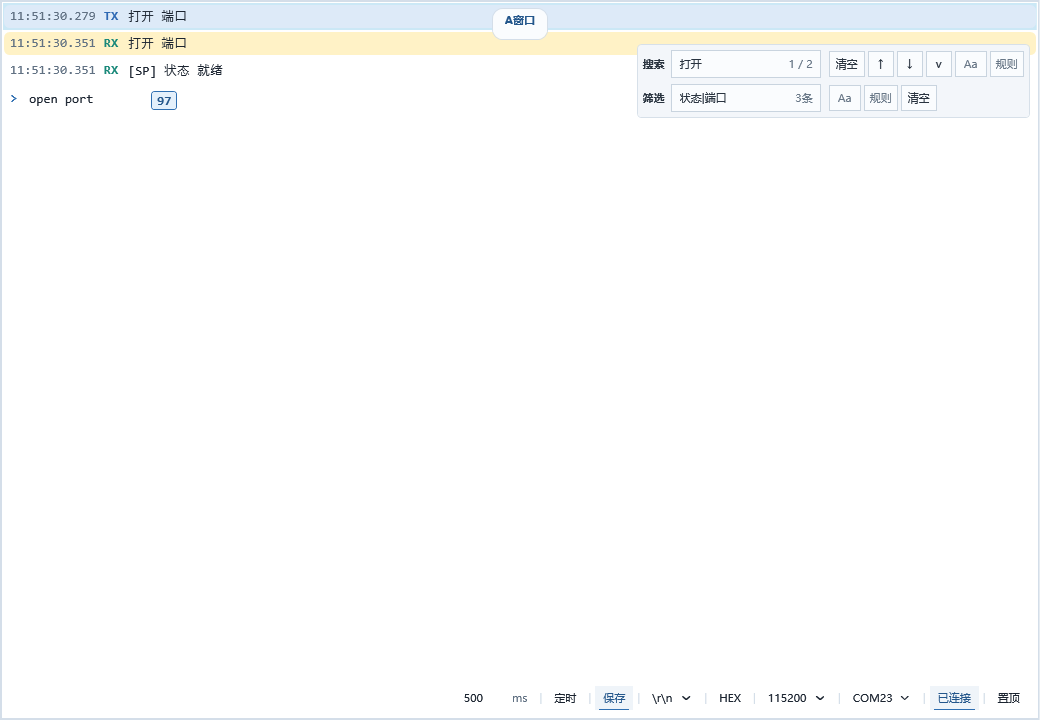Click the v icon to locate current match
1040x720 pixels.
click(938, 64)
